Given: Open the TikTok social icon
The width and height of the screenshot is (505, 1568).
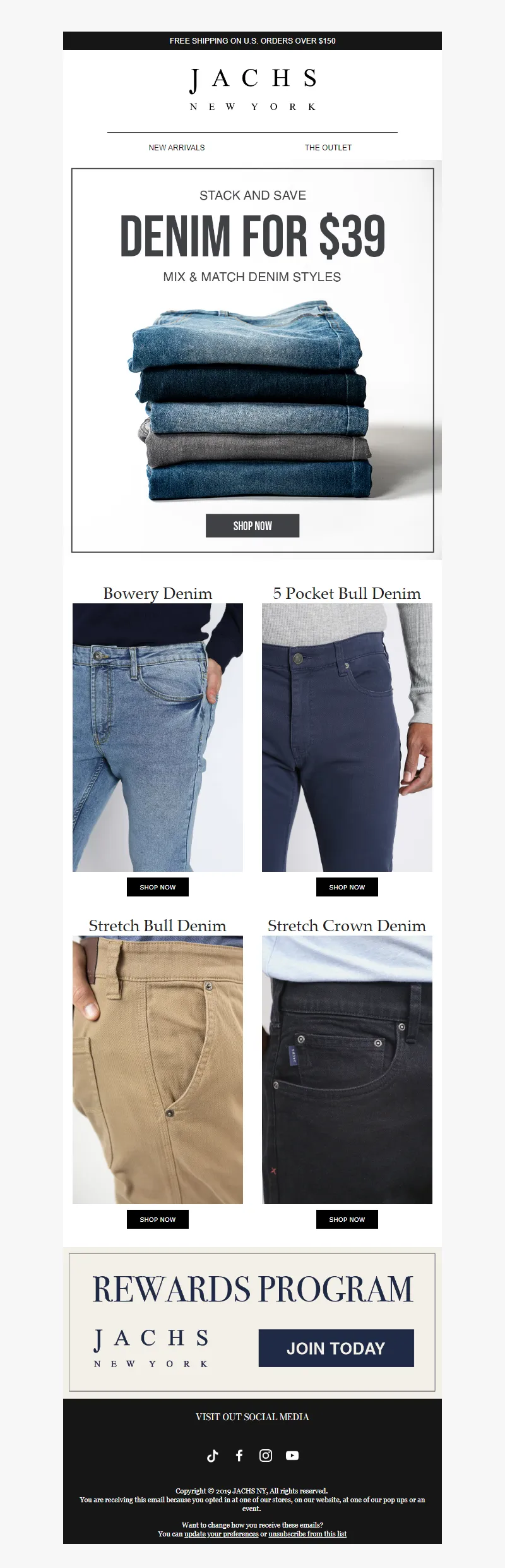Looking at the screenshot, I should (x=213, y=1456).
